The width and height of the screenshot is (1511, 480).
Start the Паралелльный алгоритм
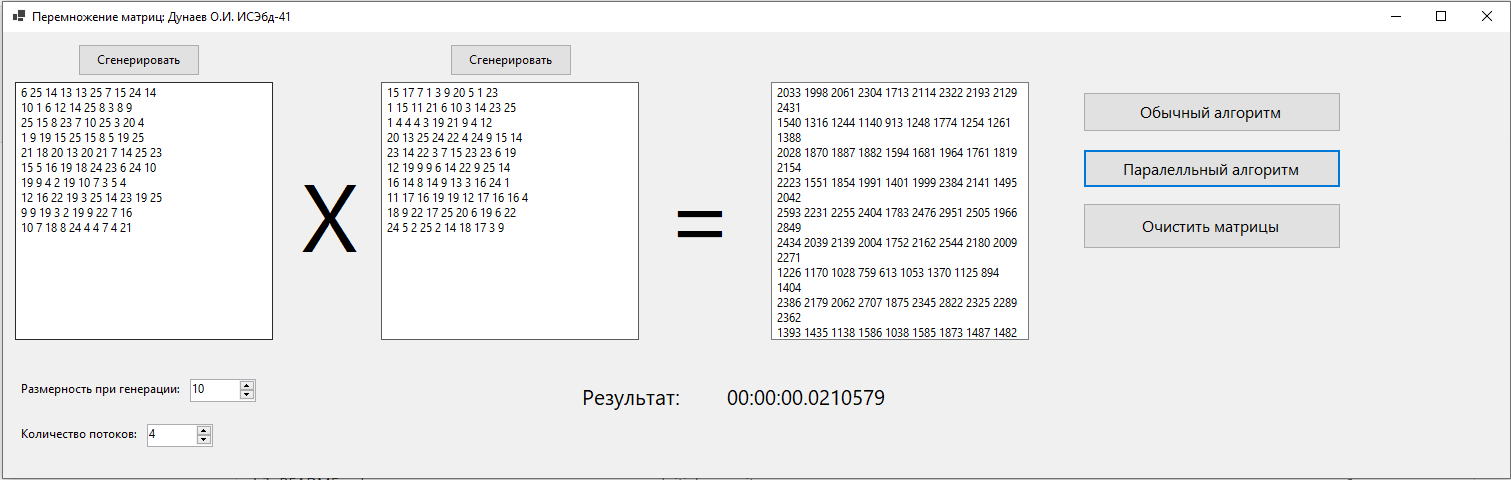point(1211,169)
